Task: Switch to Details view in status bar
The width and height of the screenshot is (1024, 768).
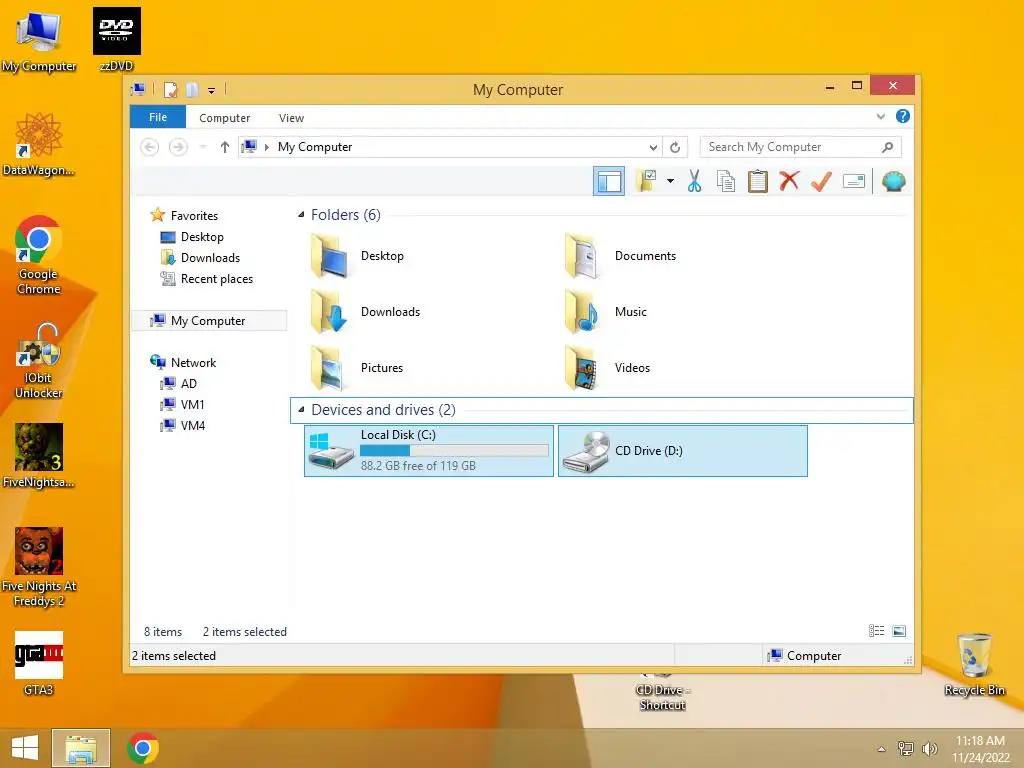Action: 876,631
